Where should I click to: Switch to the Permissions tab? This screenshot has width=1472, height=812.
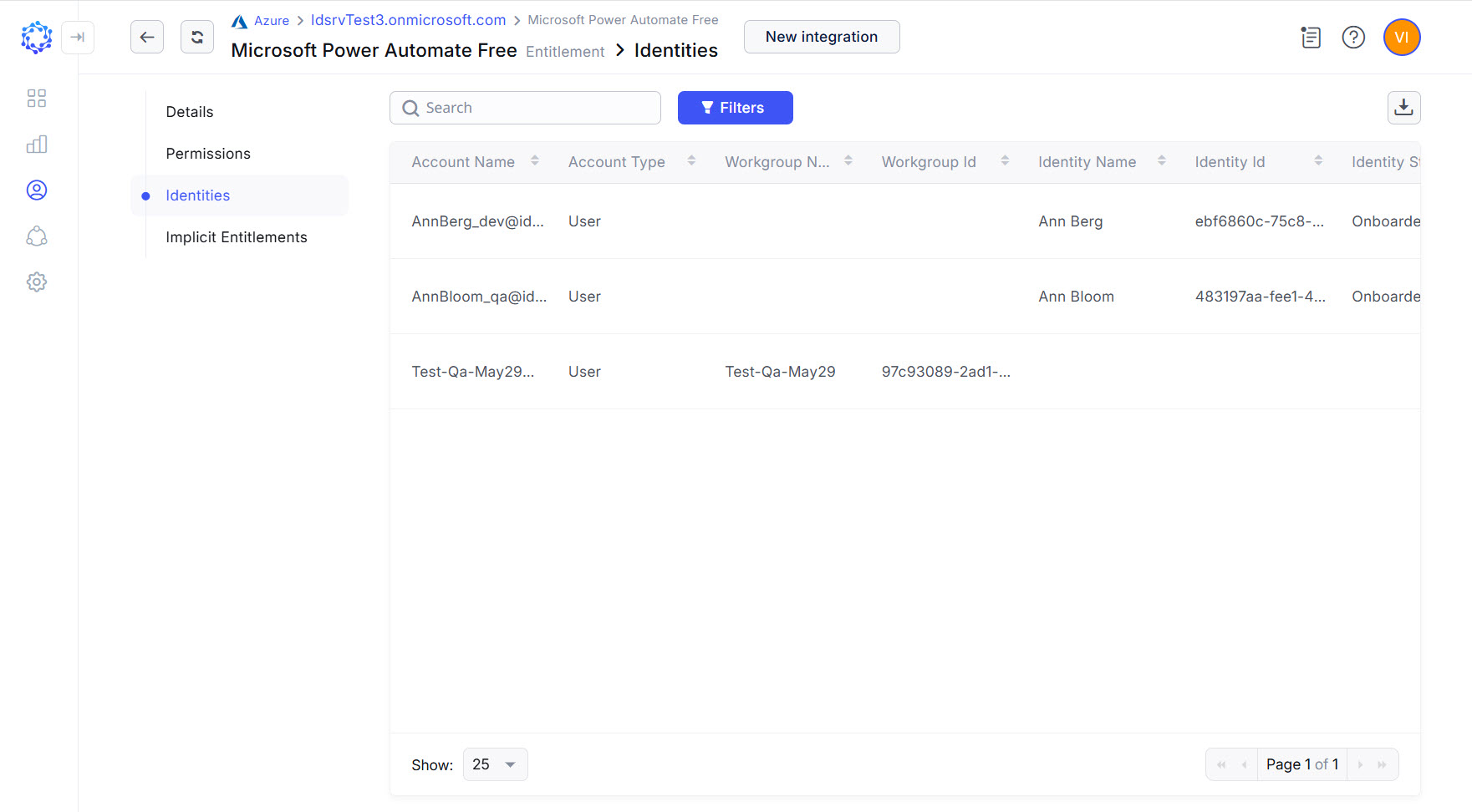(208, 153)
